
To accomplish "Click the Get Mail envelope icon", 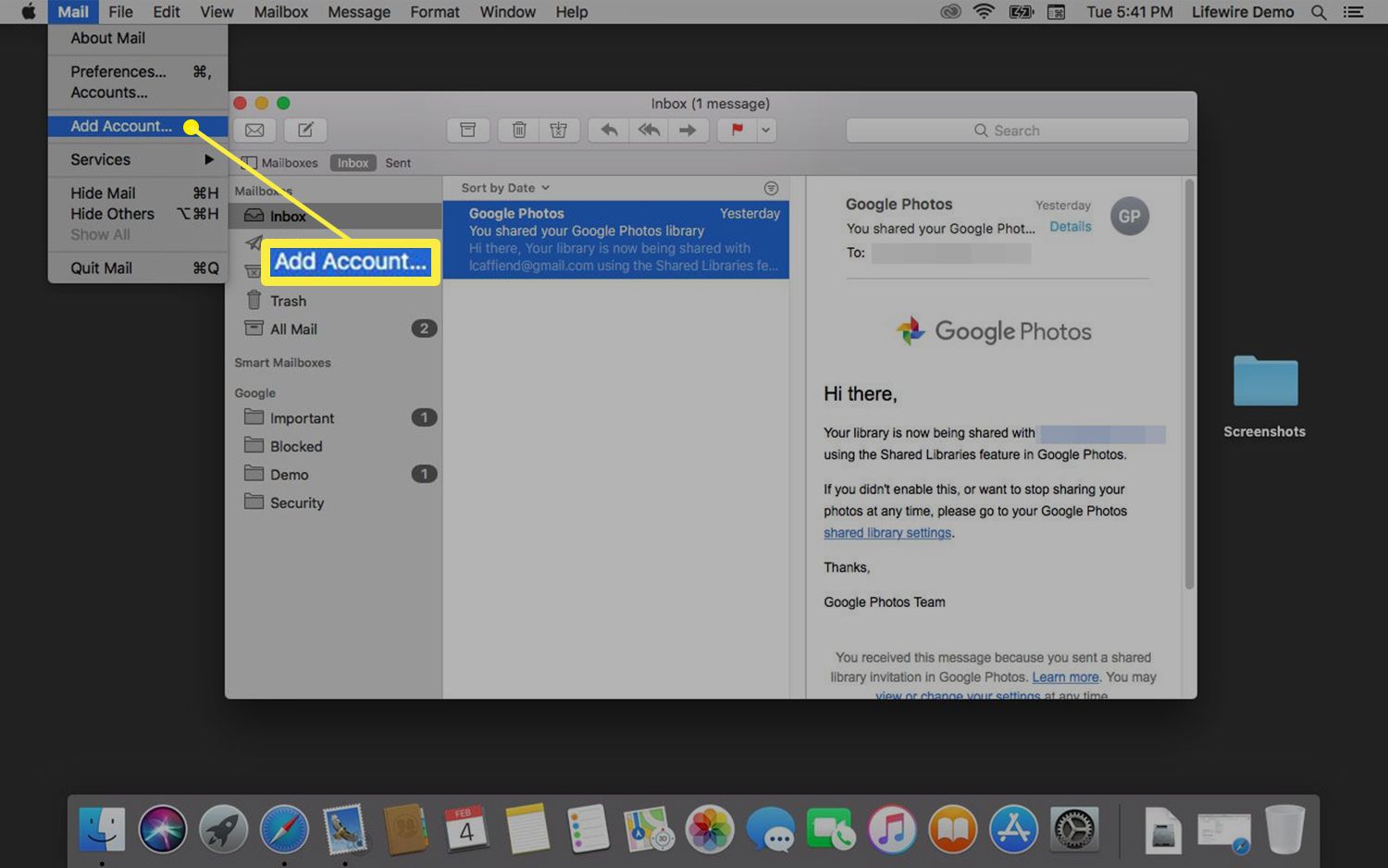I will coord(254,130).
